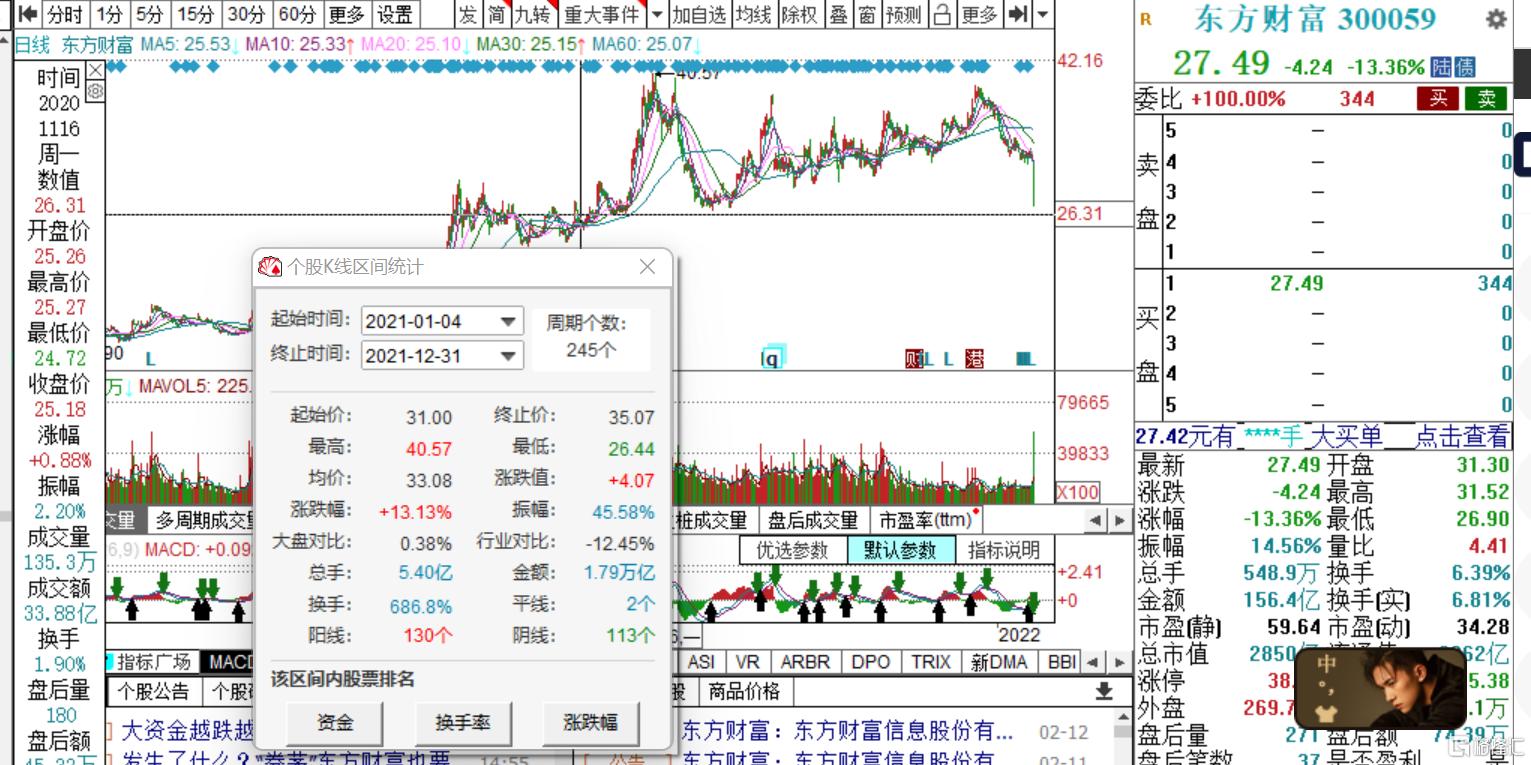Switch to 优选参数 parameter mode

pos(793,551)
